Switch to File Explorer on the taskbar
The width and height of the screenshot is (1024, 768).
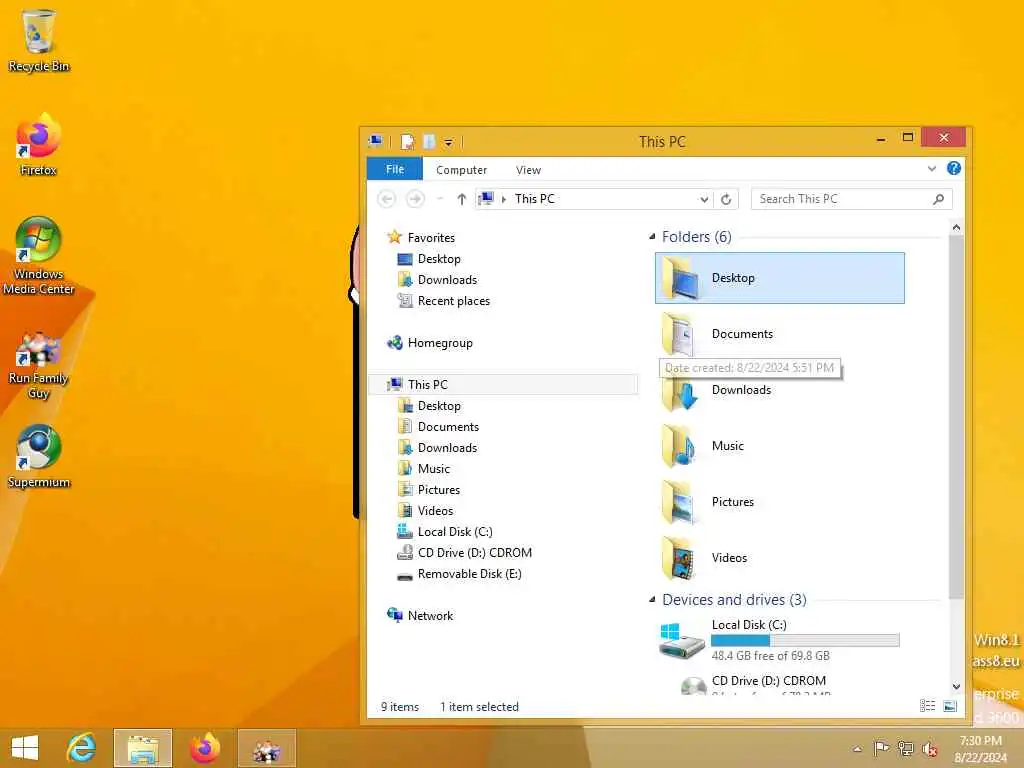(x=143, y=748)
